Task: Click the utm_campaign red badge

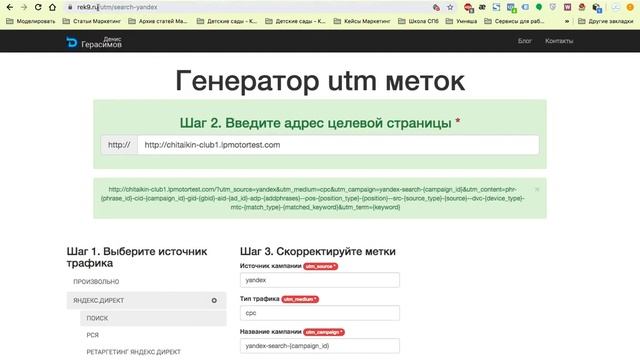Action: point(324,332)
